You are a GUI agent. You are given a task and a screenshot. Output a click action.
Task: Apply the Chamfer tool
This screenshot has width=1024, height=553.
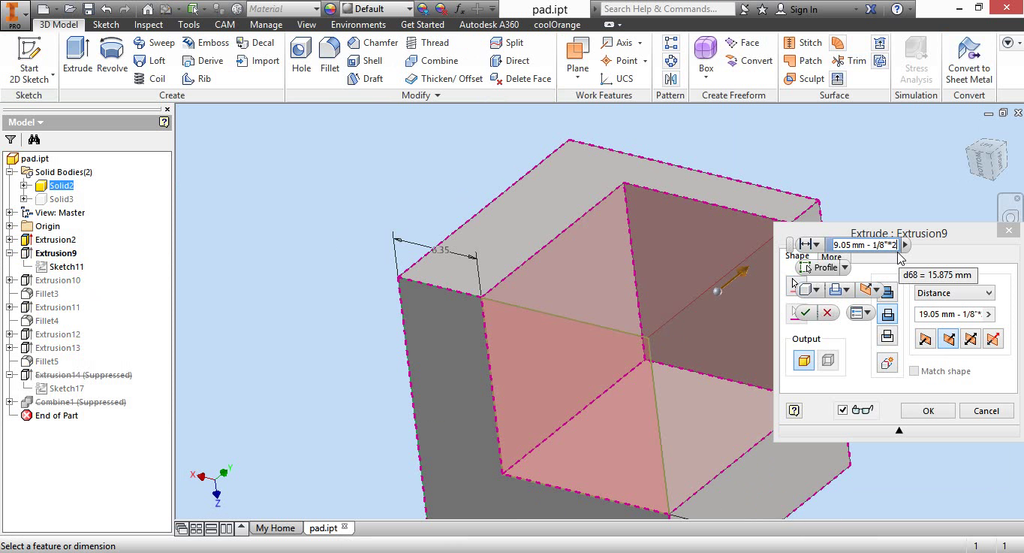coord(372,42)
